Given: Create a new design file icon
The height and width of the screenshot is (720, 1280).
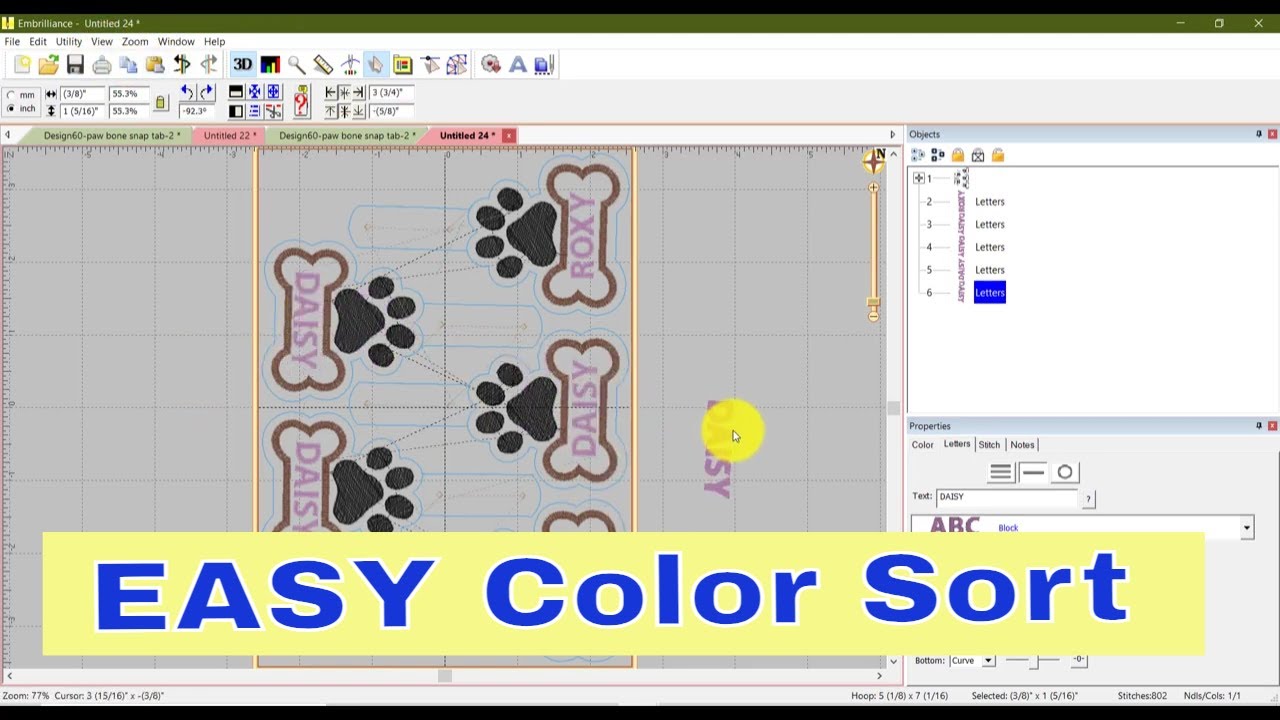Looking at the screenshot, I should [x=22, y=65].
